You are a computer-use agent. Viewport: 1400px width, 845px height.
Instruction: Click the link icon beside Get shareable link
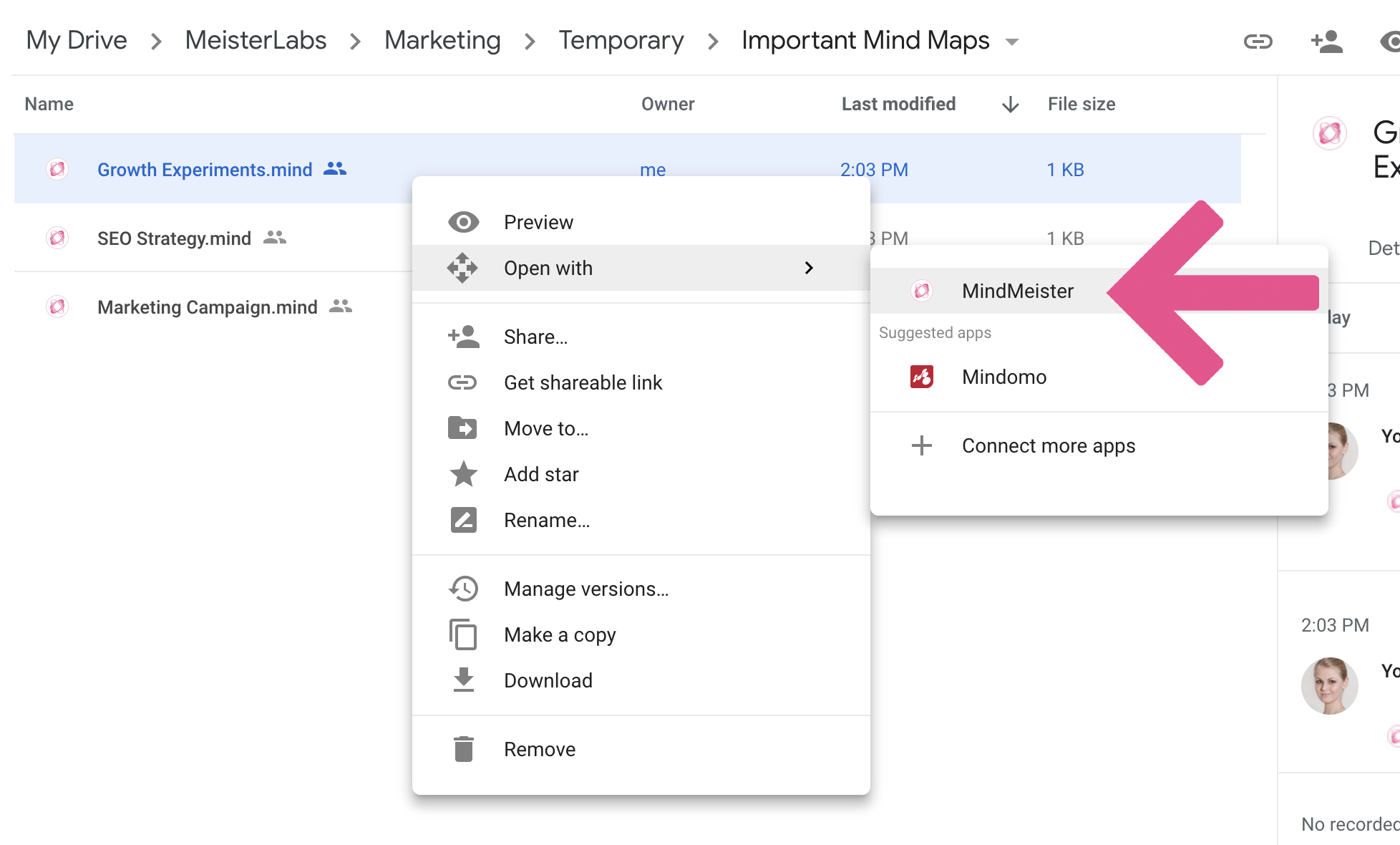(462, 382)
